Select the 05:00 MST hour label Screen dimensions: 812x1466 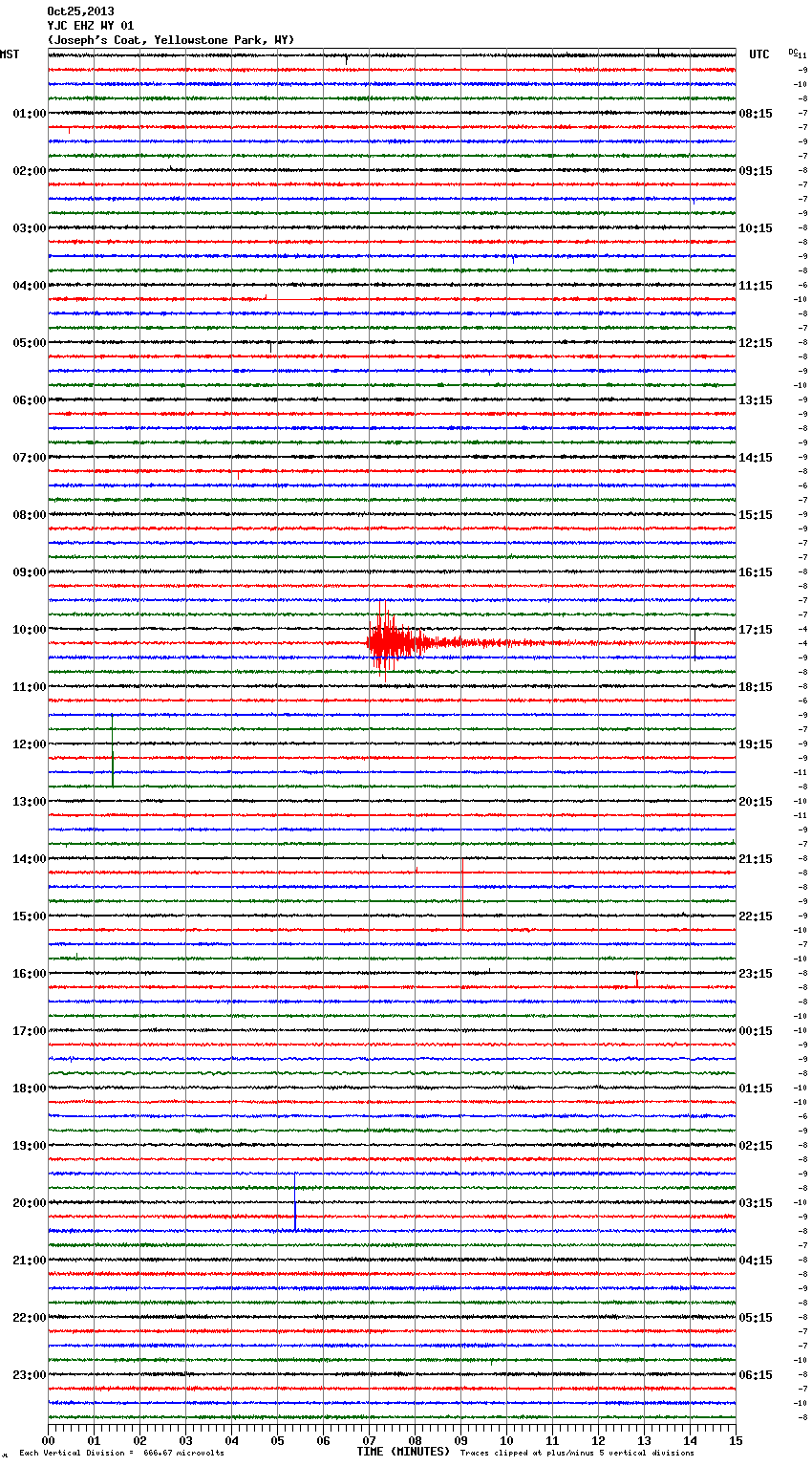(30, 343)
